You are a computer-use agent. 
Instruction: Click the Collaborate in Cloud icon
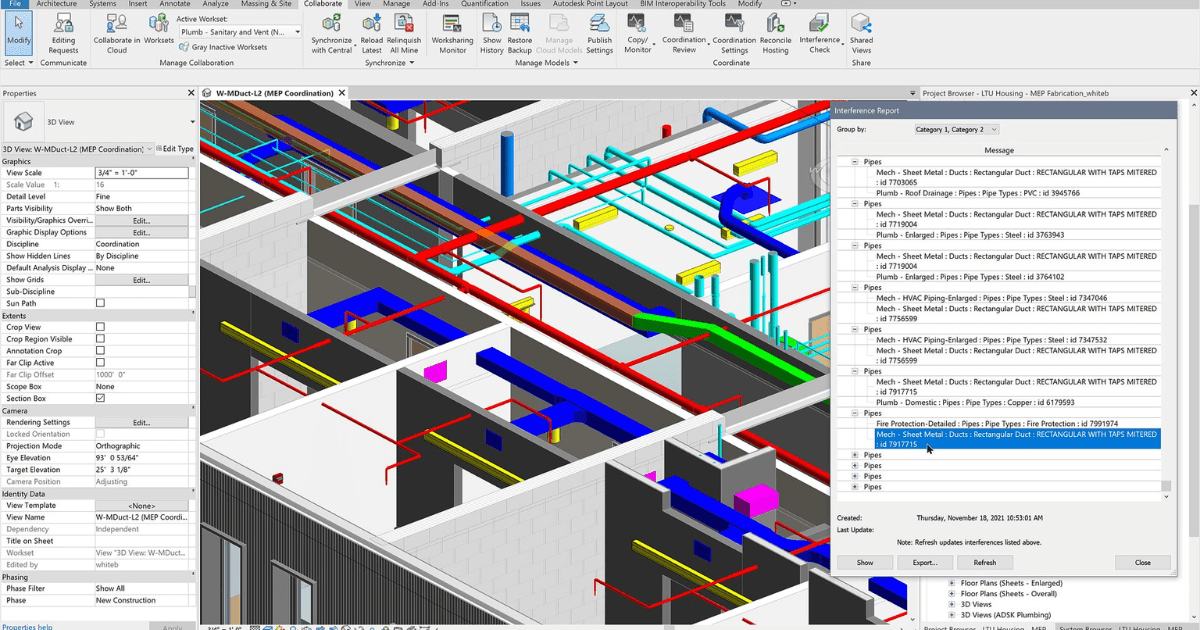[x=116, y=23]
